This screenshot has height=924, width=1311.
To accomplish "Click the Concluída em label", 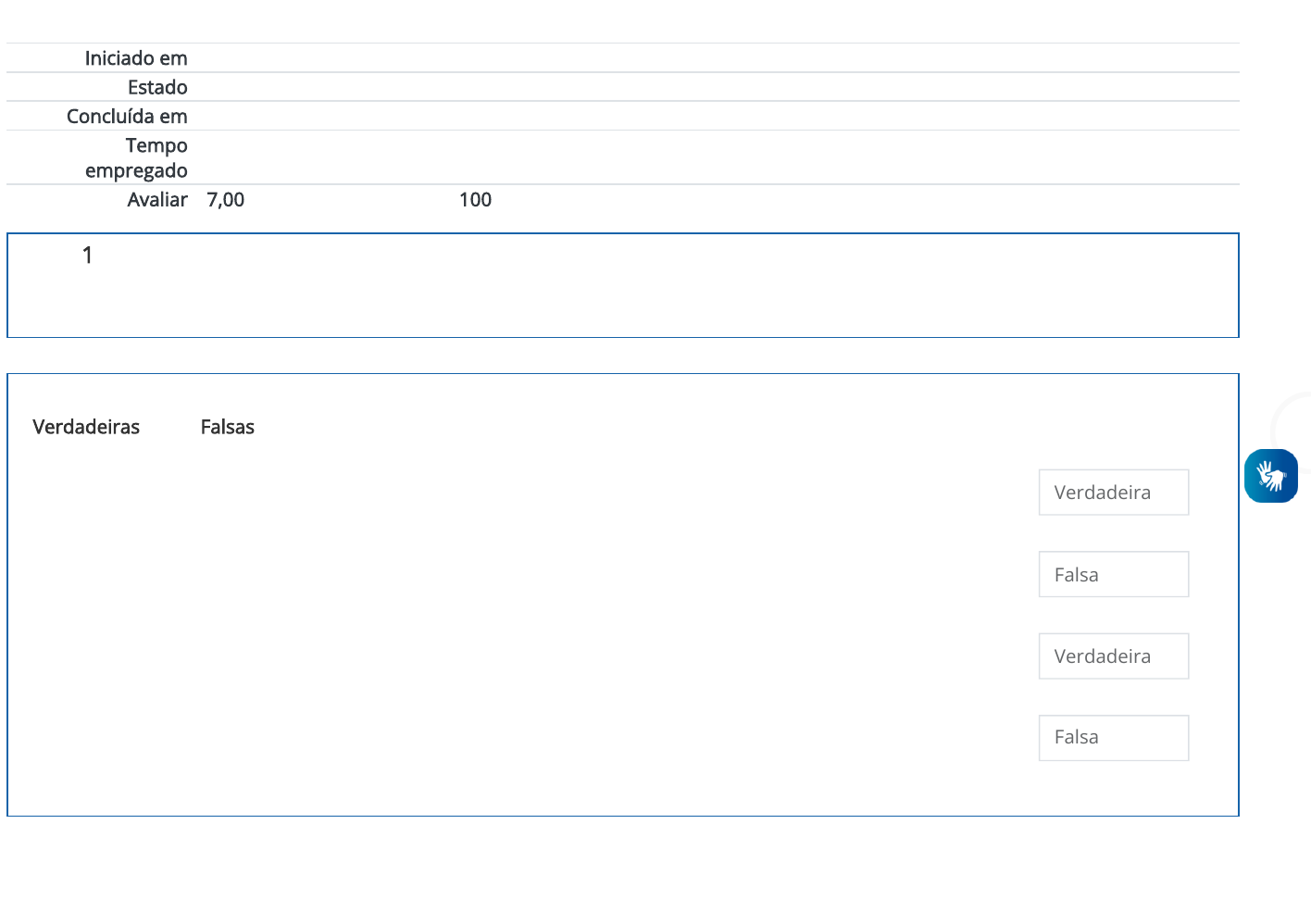I will click(x=127, y=117).
